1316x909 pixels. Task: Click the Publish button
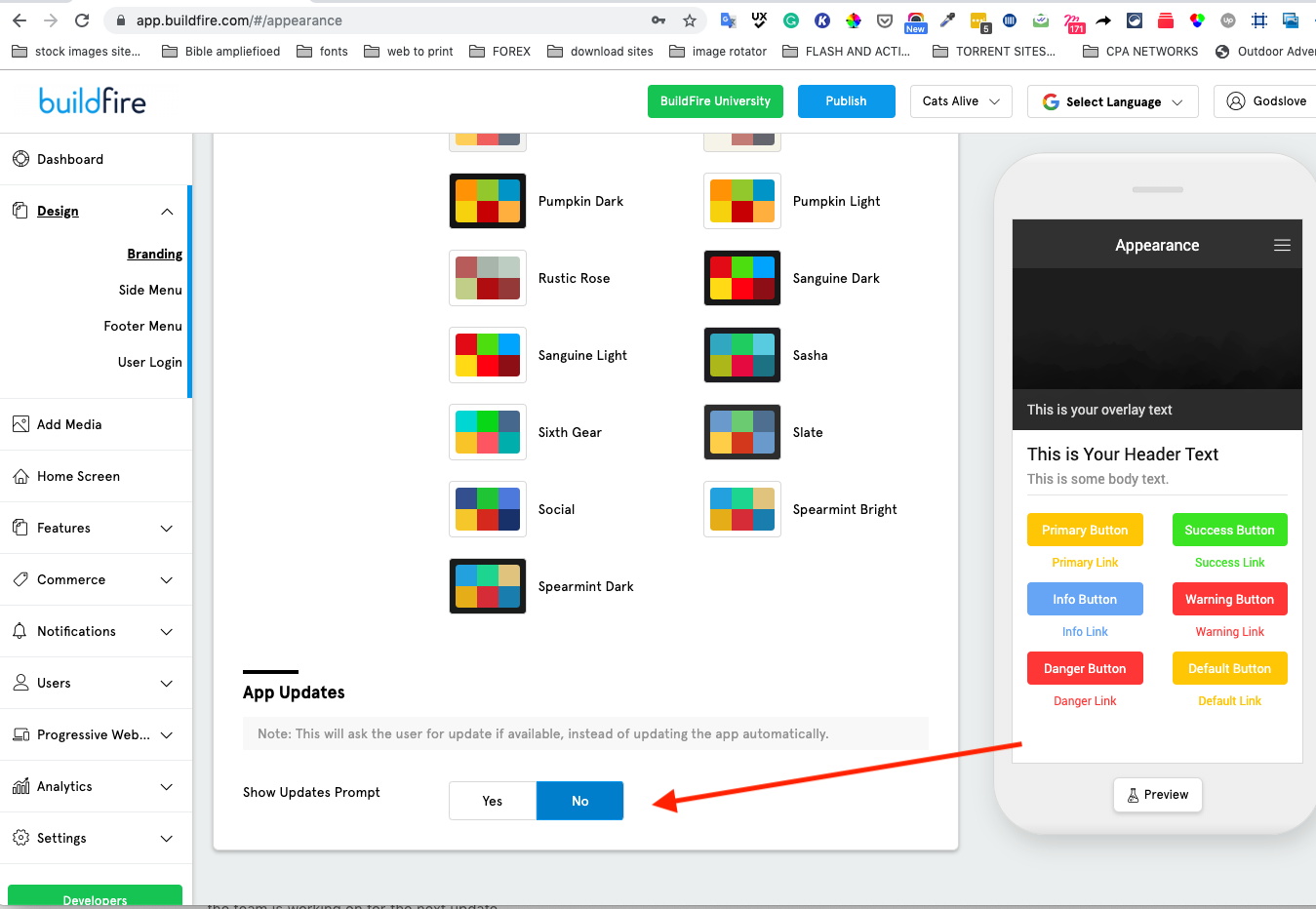coord(846,101)
